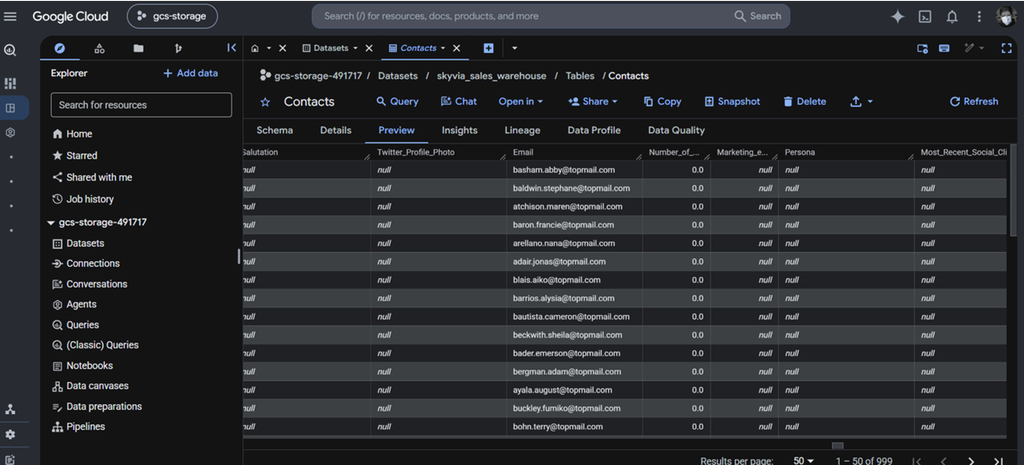This screenshot has width=1024, height=465.
Task: Switch to the Lineage tab
Action: (522, 131)
